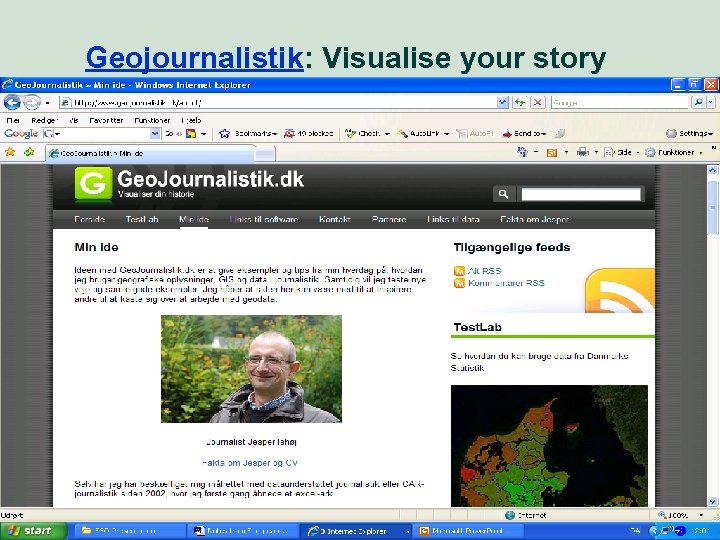Go to the TestLab navigation item

(142, 219)
